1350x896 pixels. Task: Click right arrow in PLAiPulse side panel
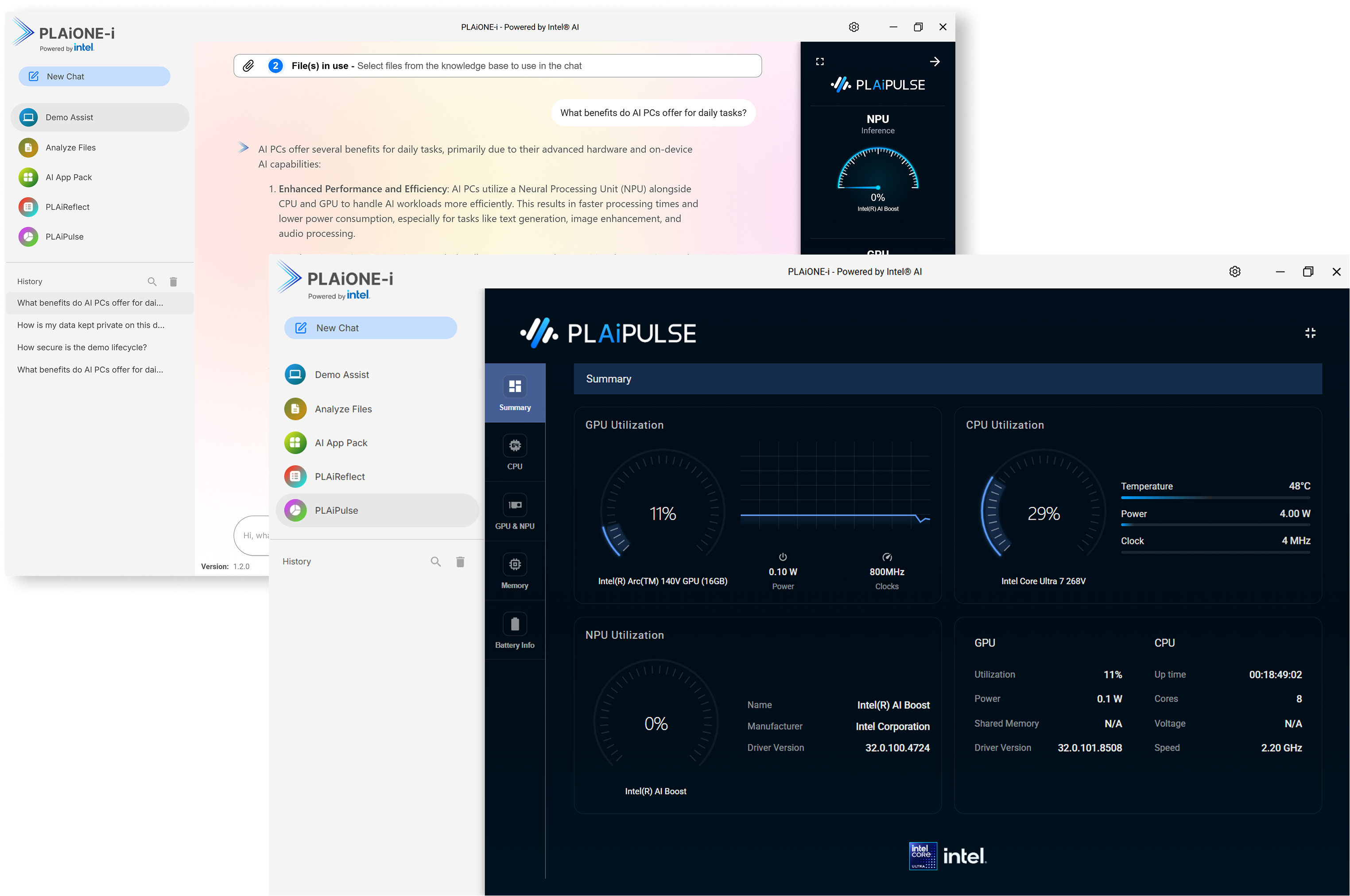[935, 61]
